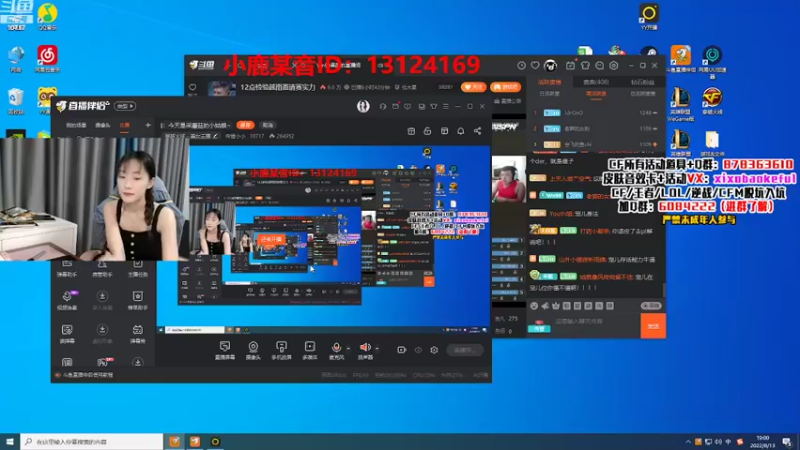Open the 视频连麦 tool
The height and width of the screenshot is (450, 800).
coord(67,301)
